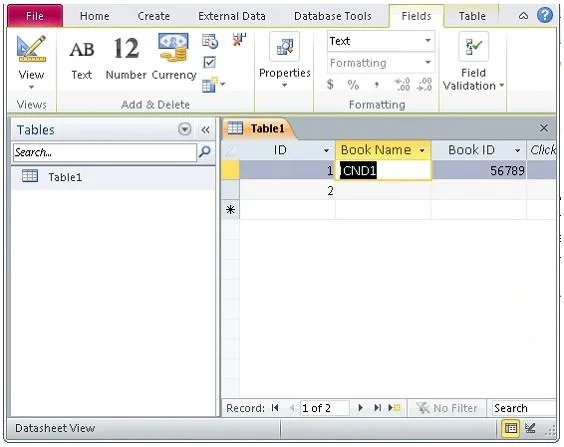Go to the last record
This screenshot has height=447, width=564.
click(x=377, y=408)
